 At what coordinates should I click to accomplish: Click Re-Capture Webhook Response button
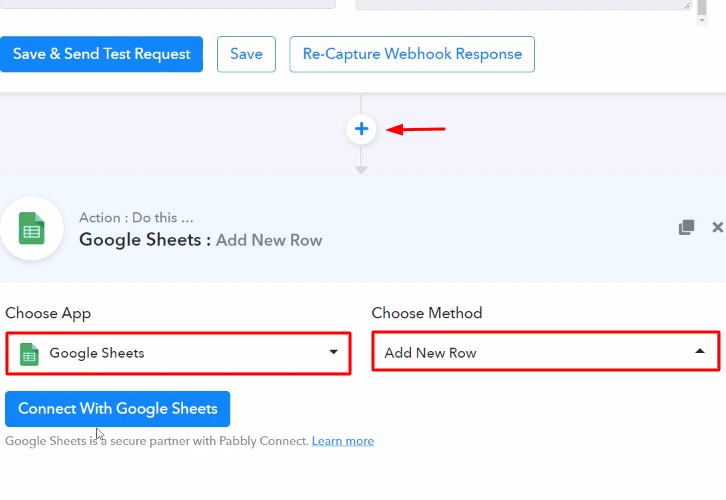[x=412, y=54]
